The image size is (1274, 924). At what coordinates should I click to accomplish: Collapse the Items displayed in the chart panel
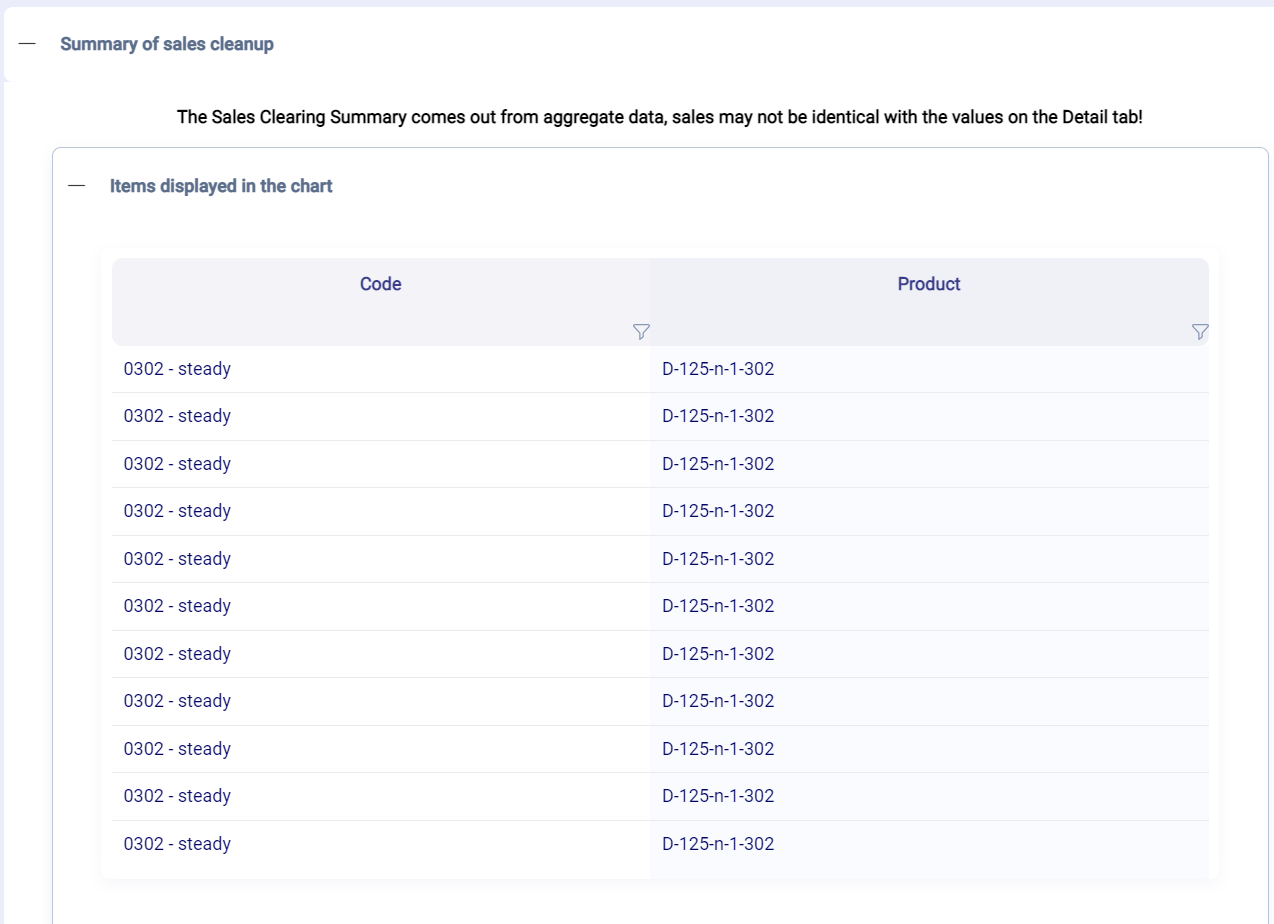(77, 186)
